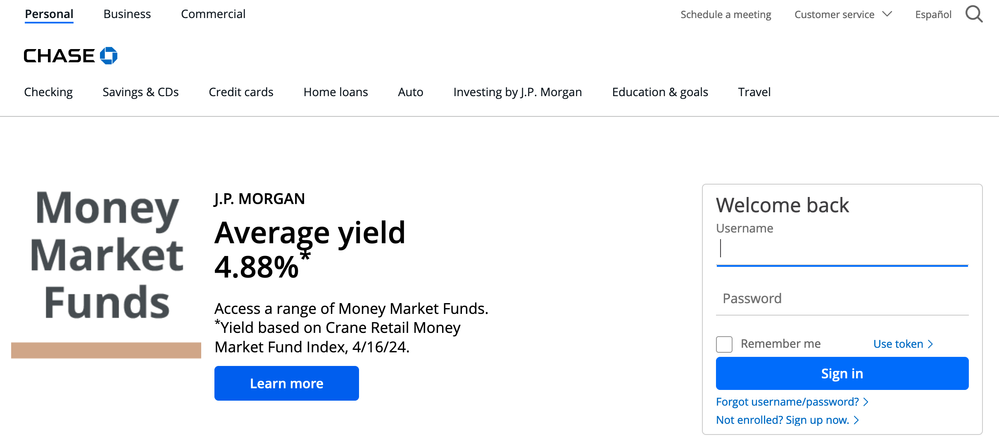Click Not enrolled? Sign up now

coord(787,420)
